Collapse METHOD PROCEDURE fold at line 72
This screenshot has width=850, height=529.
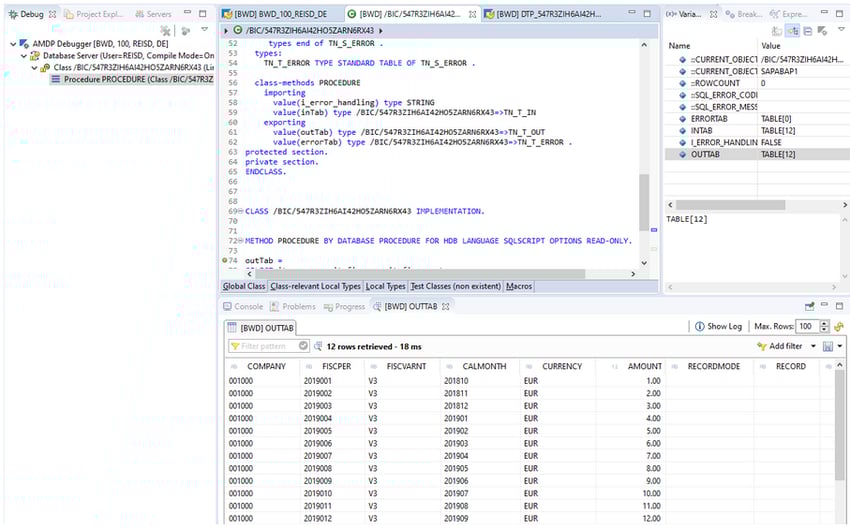coord(241,241)
